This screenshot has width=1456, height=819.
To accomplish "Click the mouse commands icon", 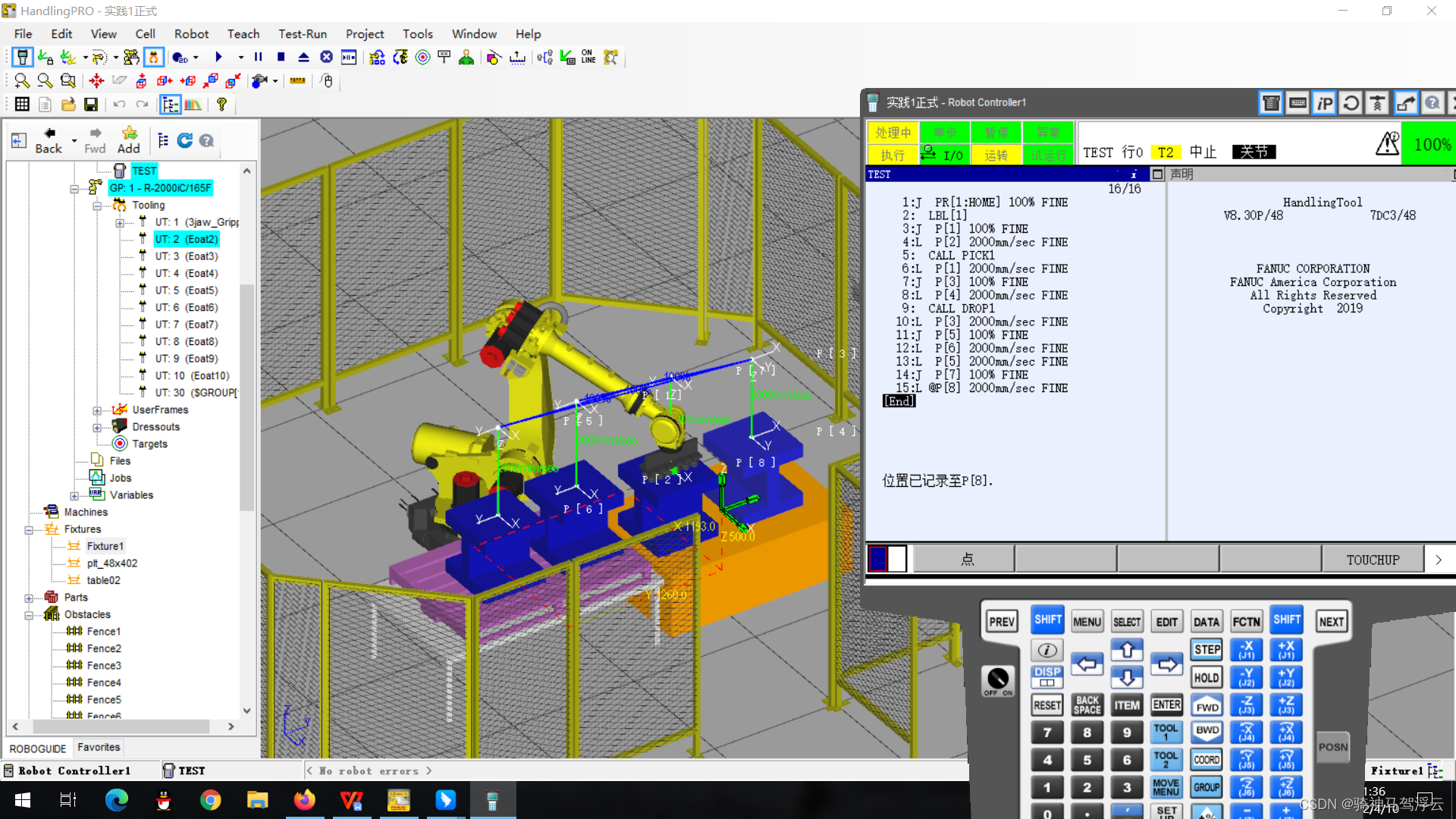I will click(x=327, y=81).
